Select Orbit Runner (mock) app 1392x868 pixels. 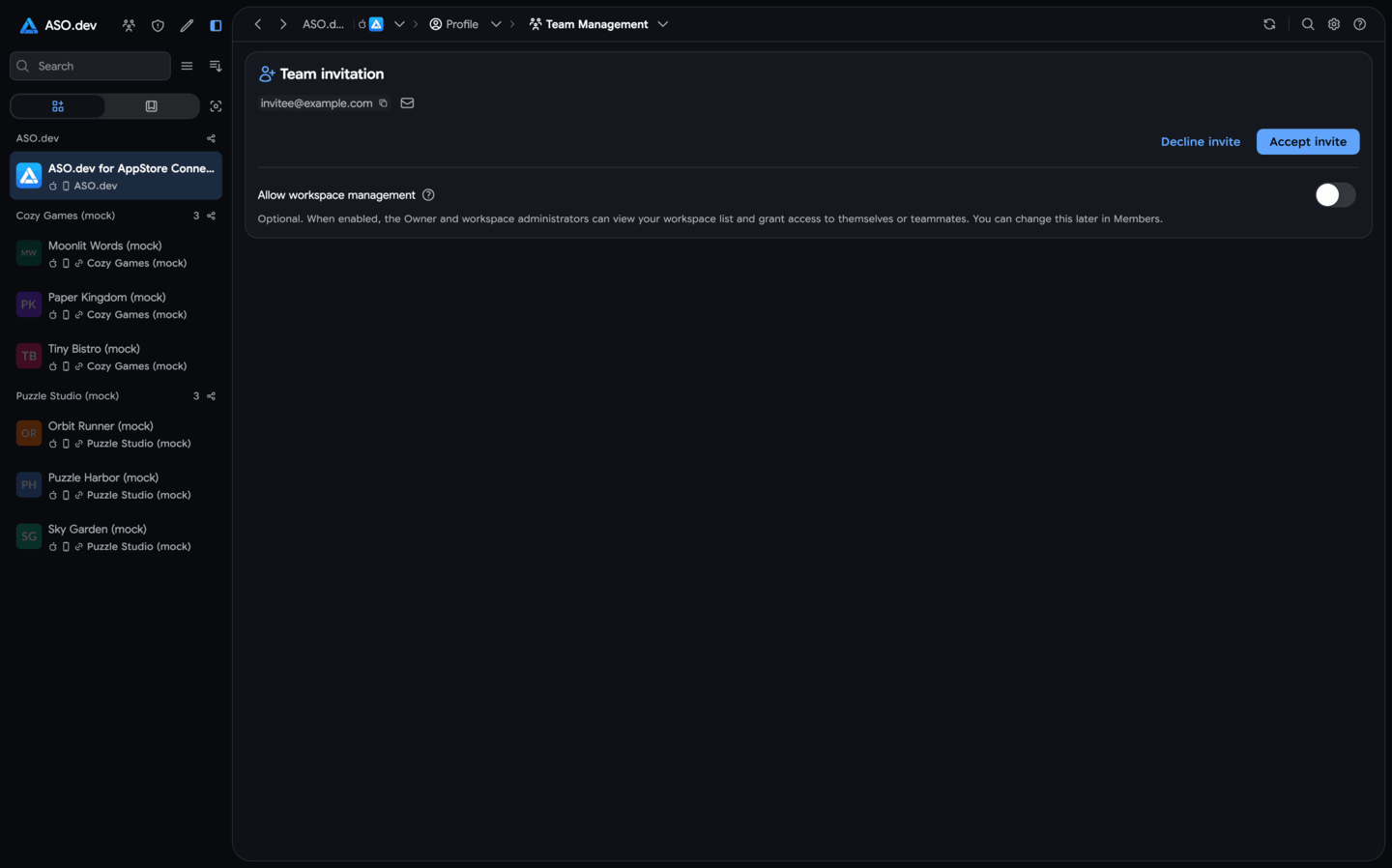coord(116,434)
